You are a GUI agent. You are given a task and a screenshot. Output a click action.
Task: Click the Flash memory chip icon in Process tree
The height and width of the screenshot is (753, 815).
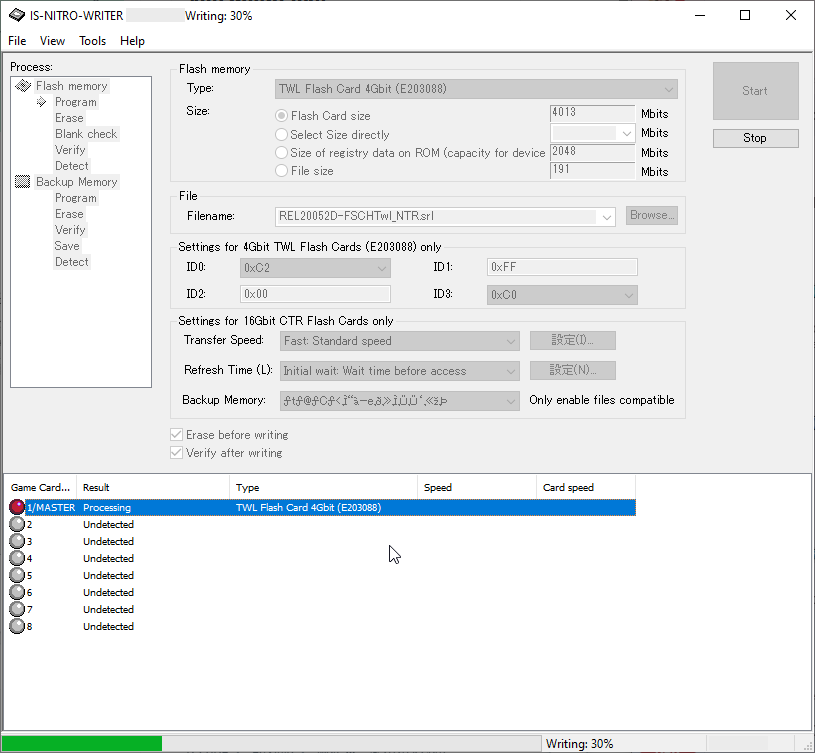tap(23, 86)
